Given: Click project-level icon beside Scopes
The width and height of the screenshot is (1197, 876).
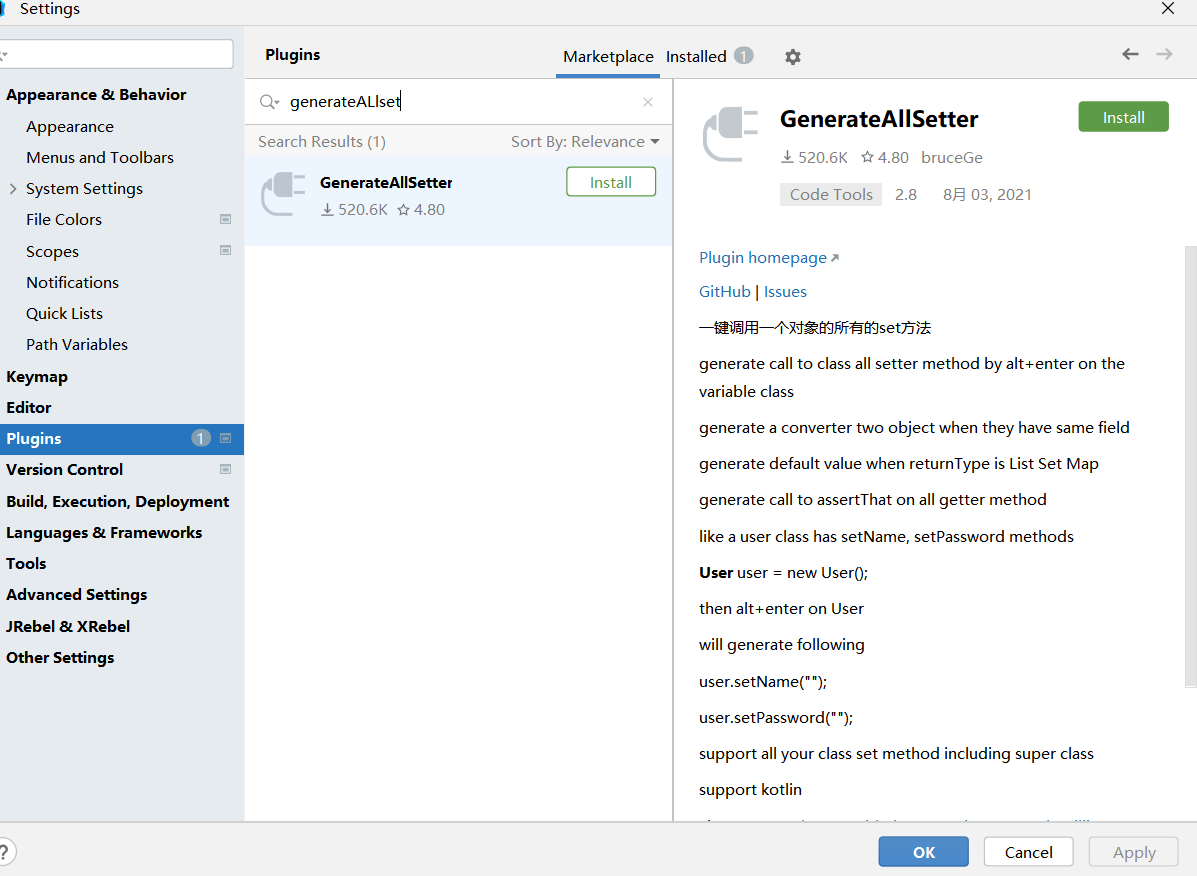Looking at the screenshot, I should coord(225,250).
